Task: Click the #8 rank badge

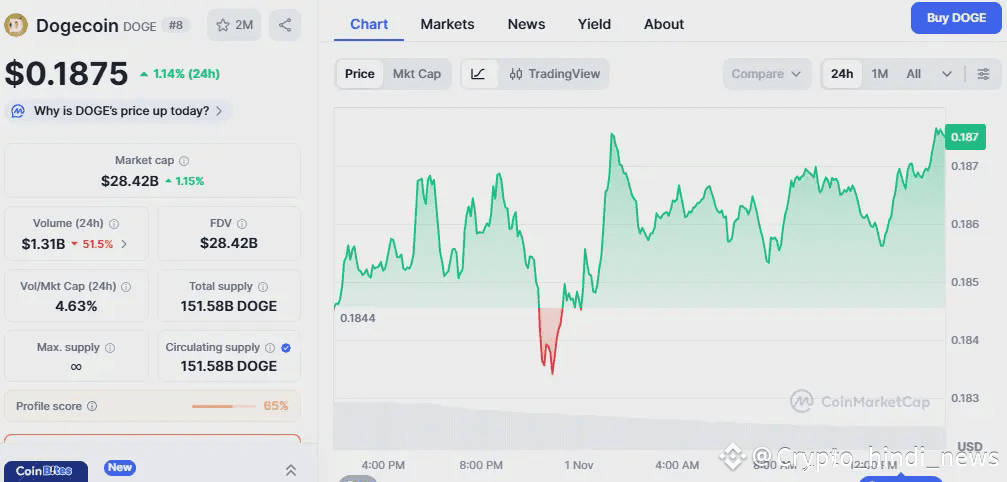Action: (x=175, y=25)
